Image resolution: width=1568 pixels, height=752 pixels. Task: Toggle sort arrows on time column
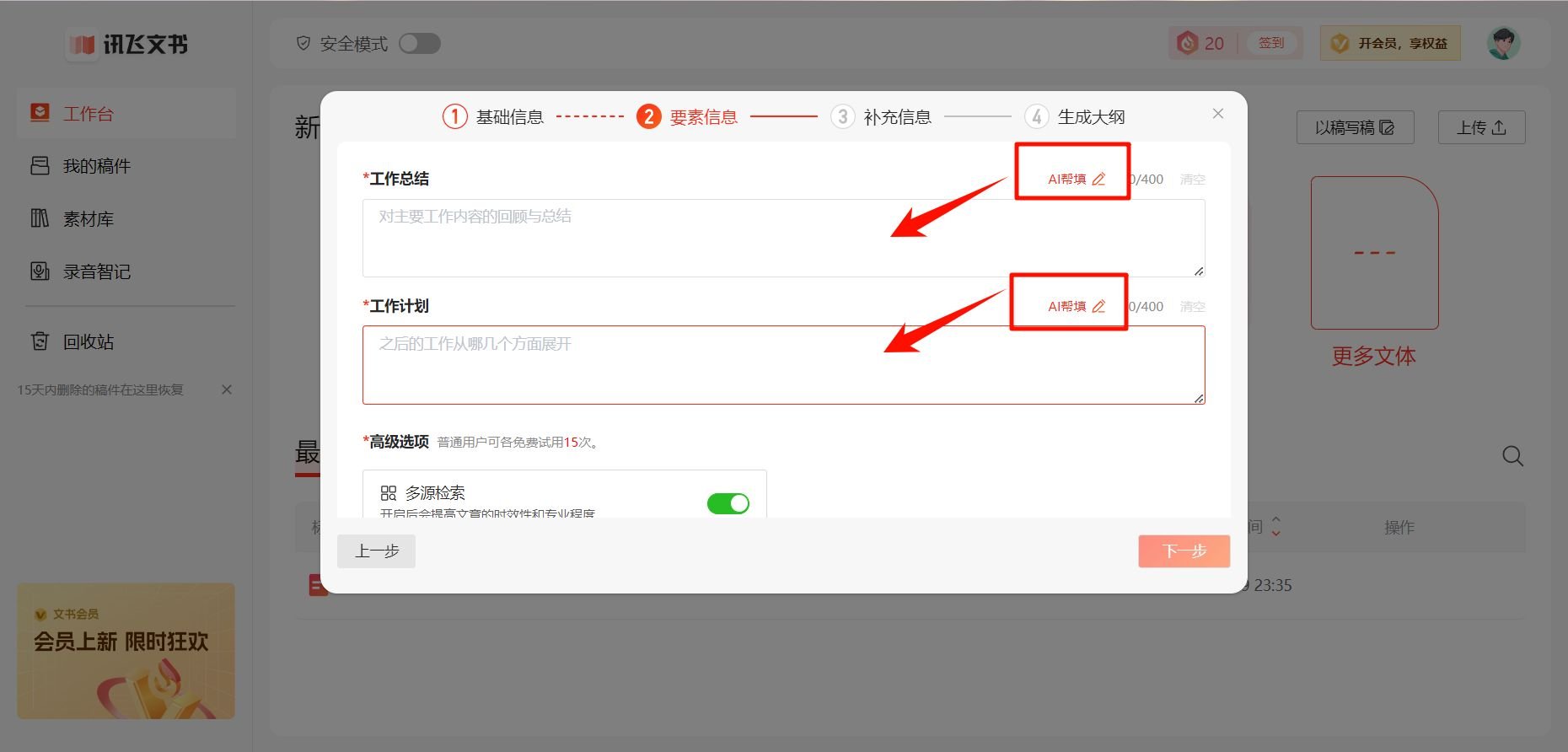pyautogui.click(x=1276, y=526)
